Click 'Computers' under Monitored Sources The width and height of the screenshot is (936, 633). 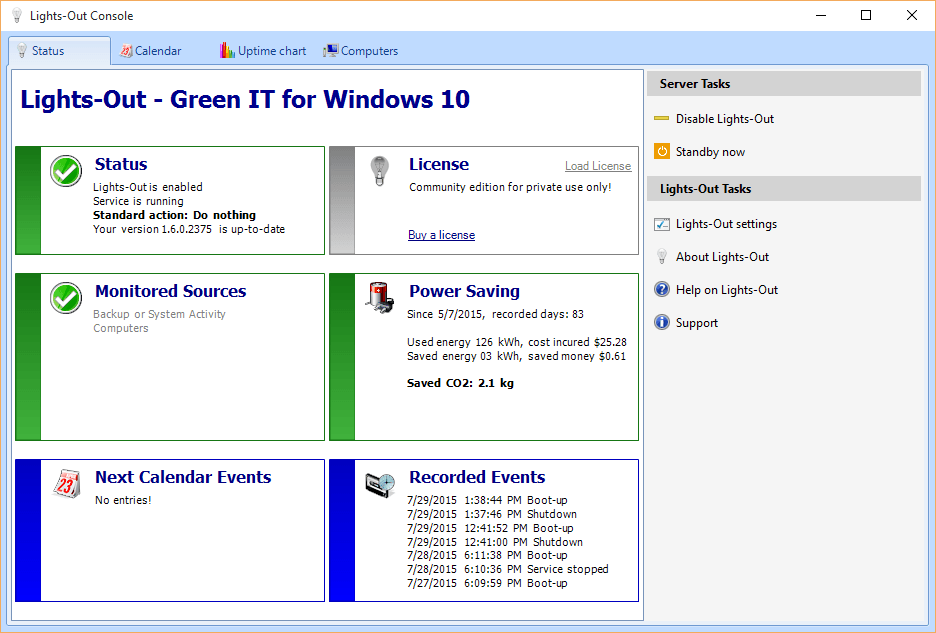[x=121, y=328]
